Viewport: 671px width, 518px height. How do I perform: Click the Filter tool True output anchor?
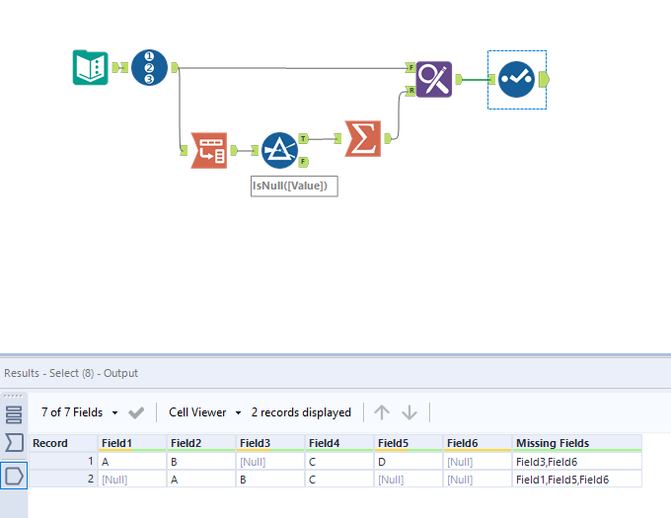tap(303, 138)
